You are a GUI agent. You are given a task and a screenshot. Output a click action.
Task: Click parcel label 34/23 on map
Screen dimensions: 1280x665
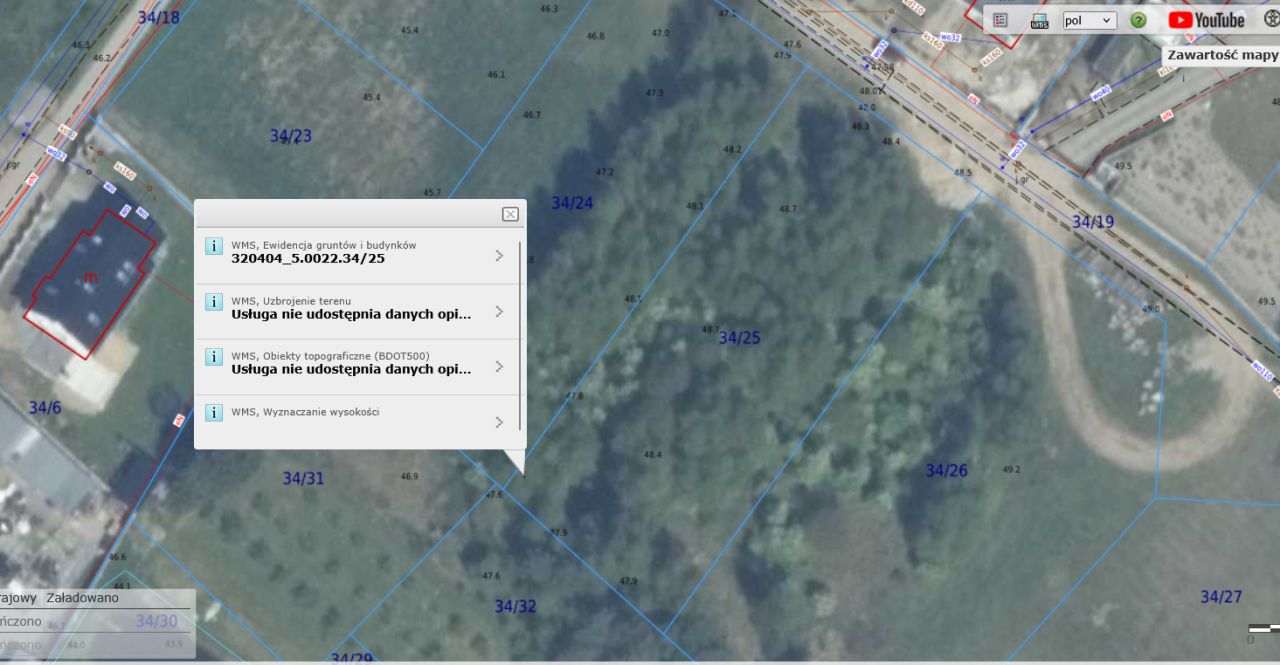coord(291,136)
